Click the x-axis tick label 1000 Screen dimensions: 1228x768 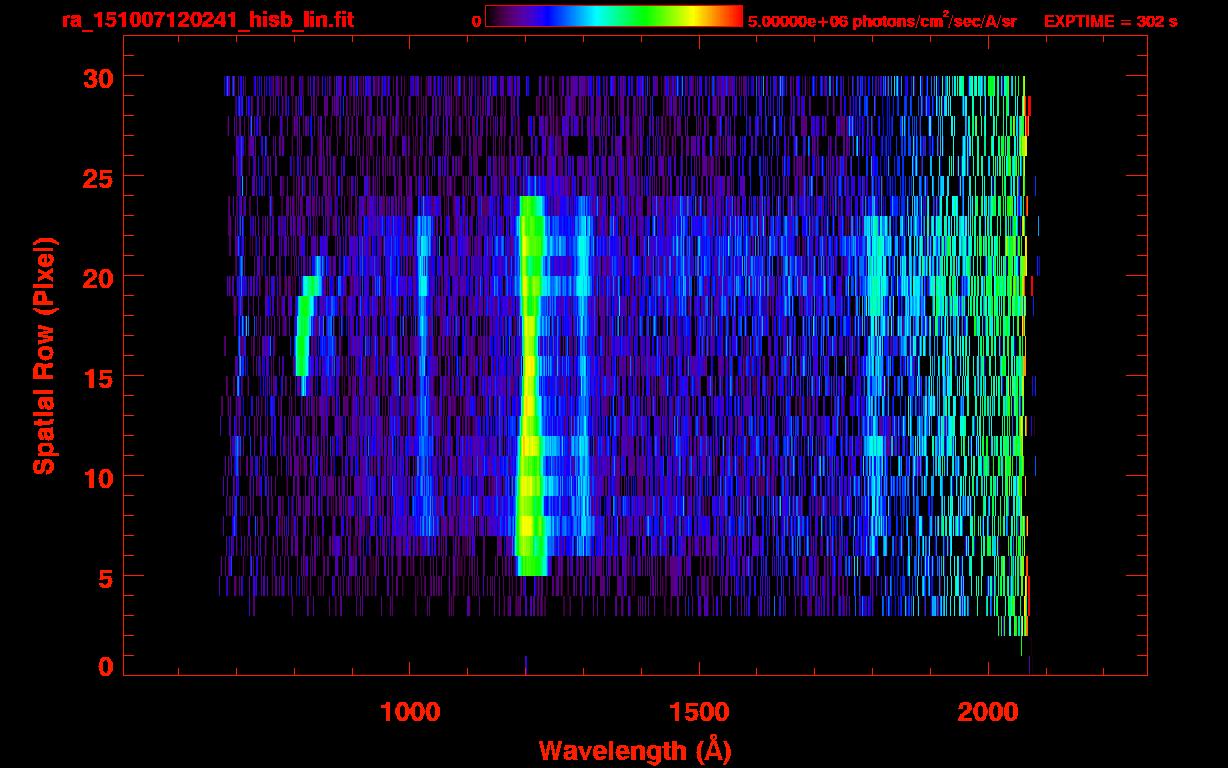click(x=410, y=711)
